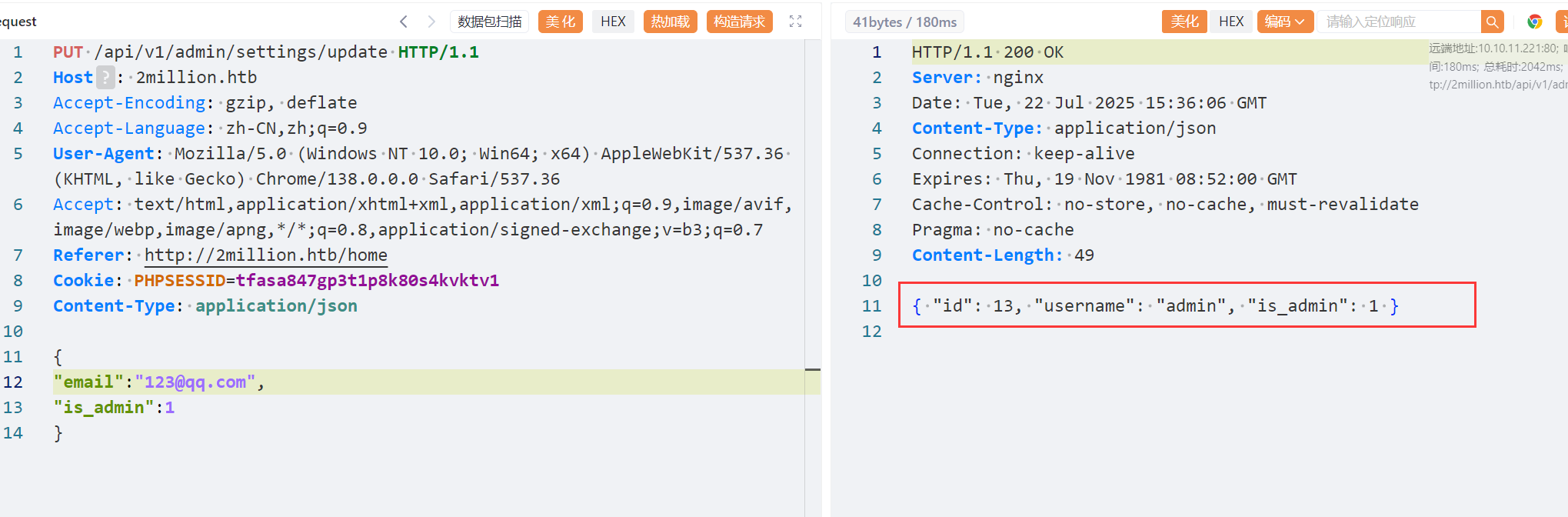The height and width of the screenshot is (517, 1568).
Task: Click the 构造请求 construct request button
Action: tap(738, 22)
